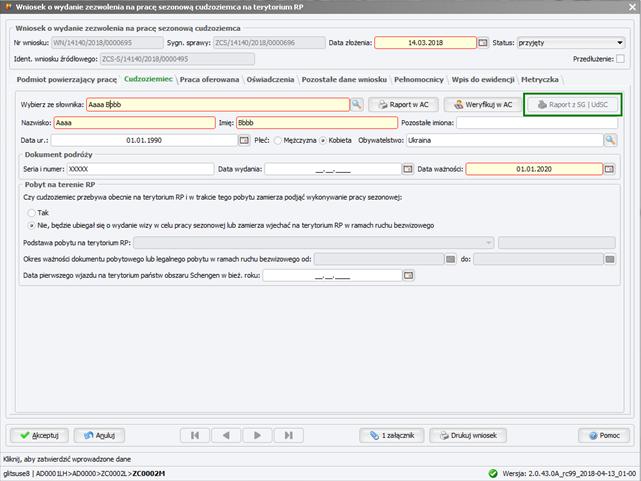Image resolution: width=641 pixels, height=481 pixels.
Task: Open the Oświadczenia tab
Action: [x=270, y=80]
